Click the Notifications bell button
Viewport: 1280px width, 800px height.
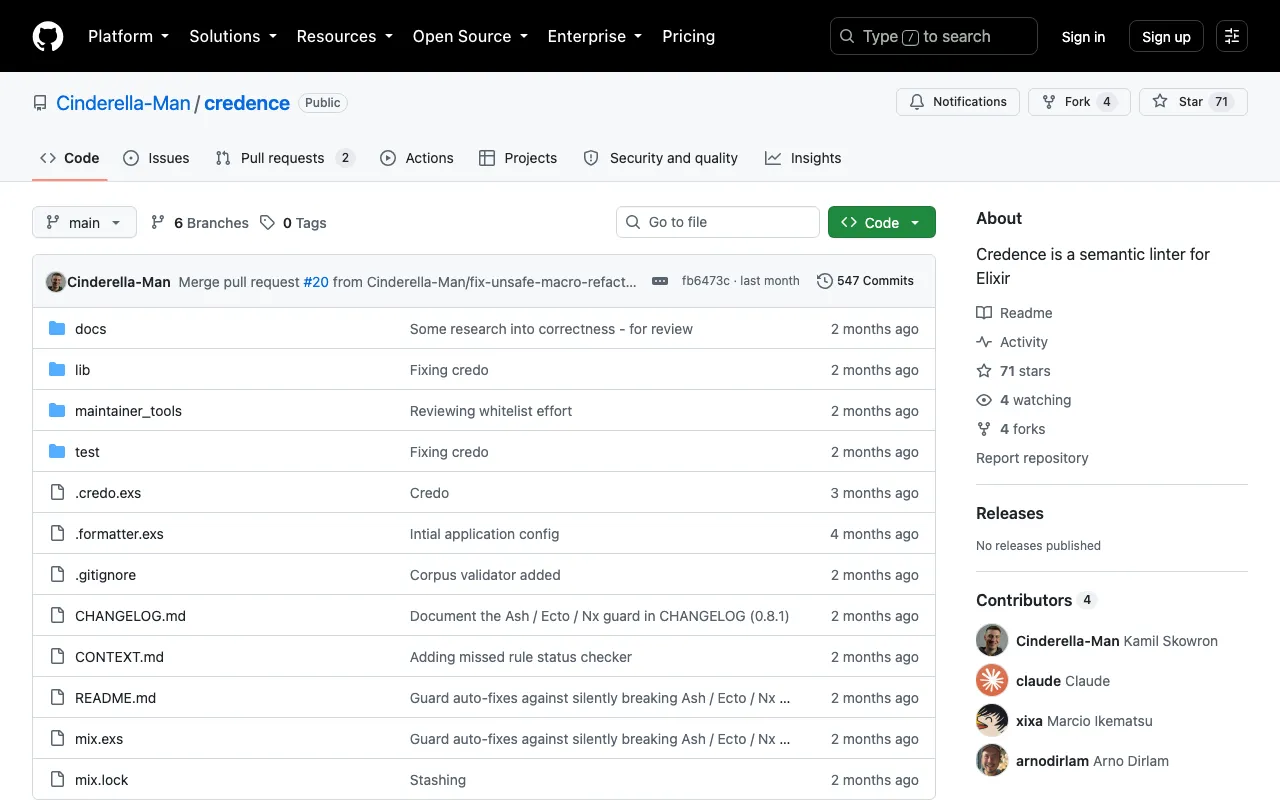pyautogui.click(x=958, y=102)
